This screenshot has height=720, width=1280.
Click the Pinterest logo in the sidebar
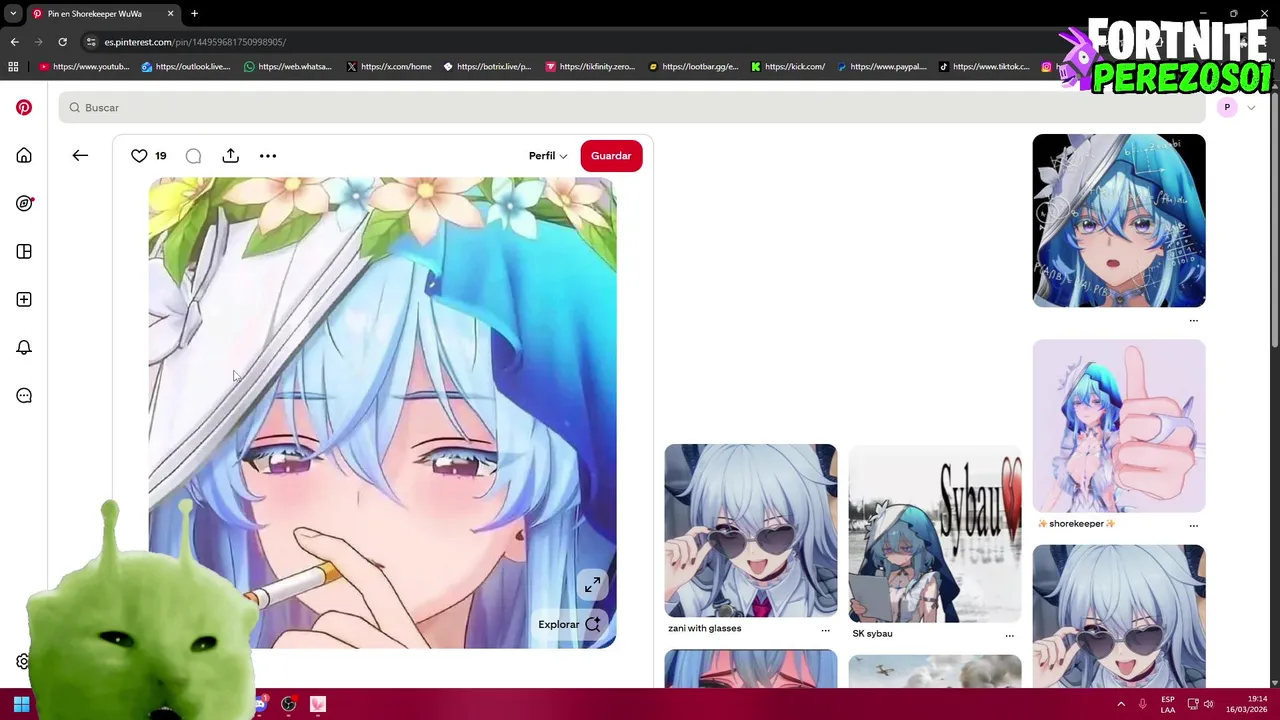(24, 107)
